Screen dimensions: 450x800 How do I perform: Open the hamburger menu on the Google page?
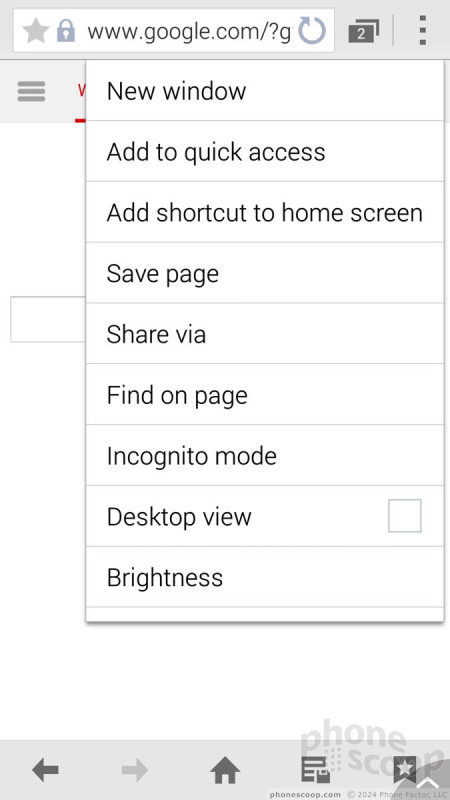point(32,92)
